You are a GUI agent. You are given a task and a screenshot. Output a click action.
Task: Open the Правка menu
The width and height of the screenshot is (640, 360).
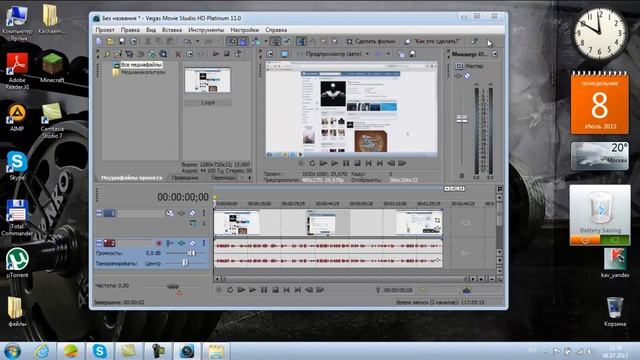(x=130, y=30)
